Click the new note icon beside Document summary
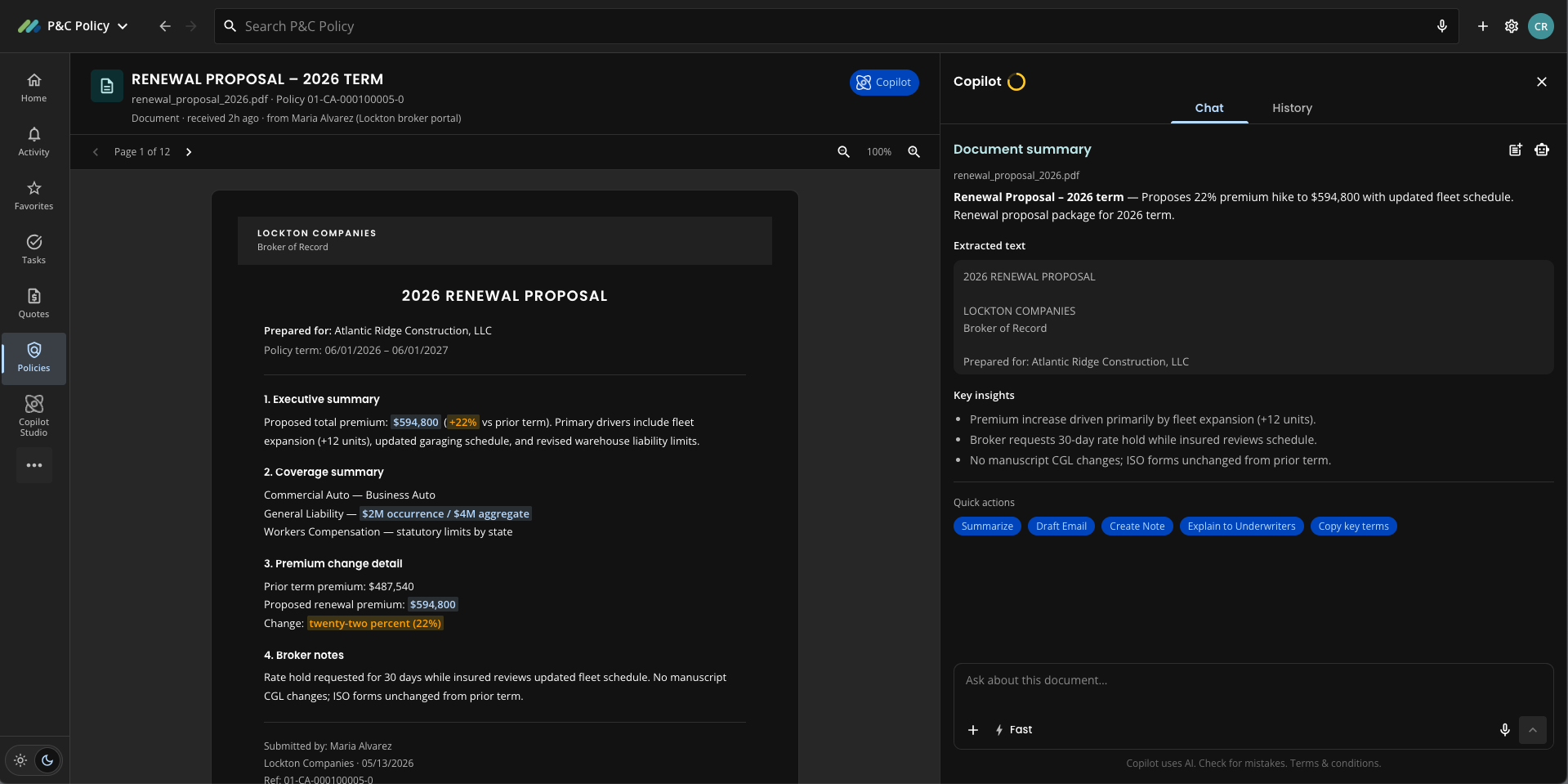 tap(1516, 150)
